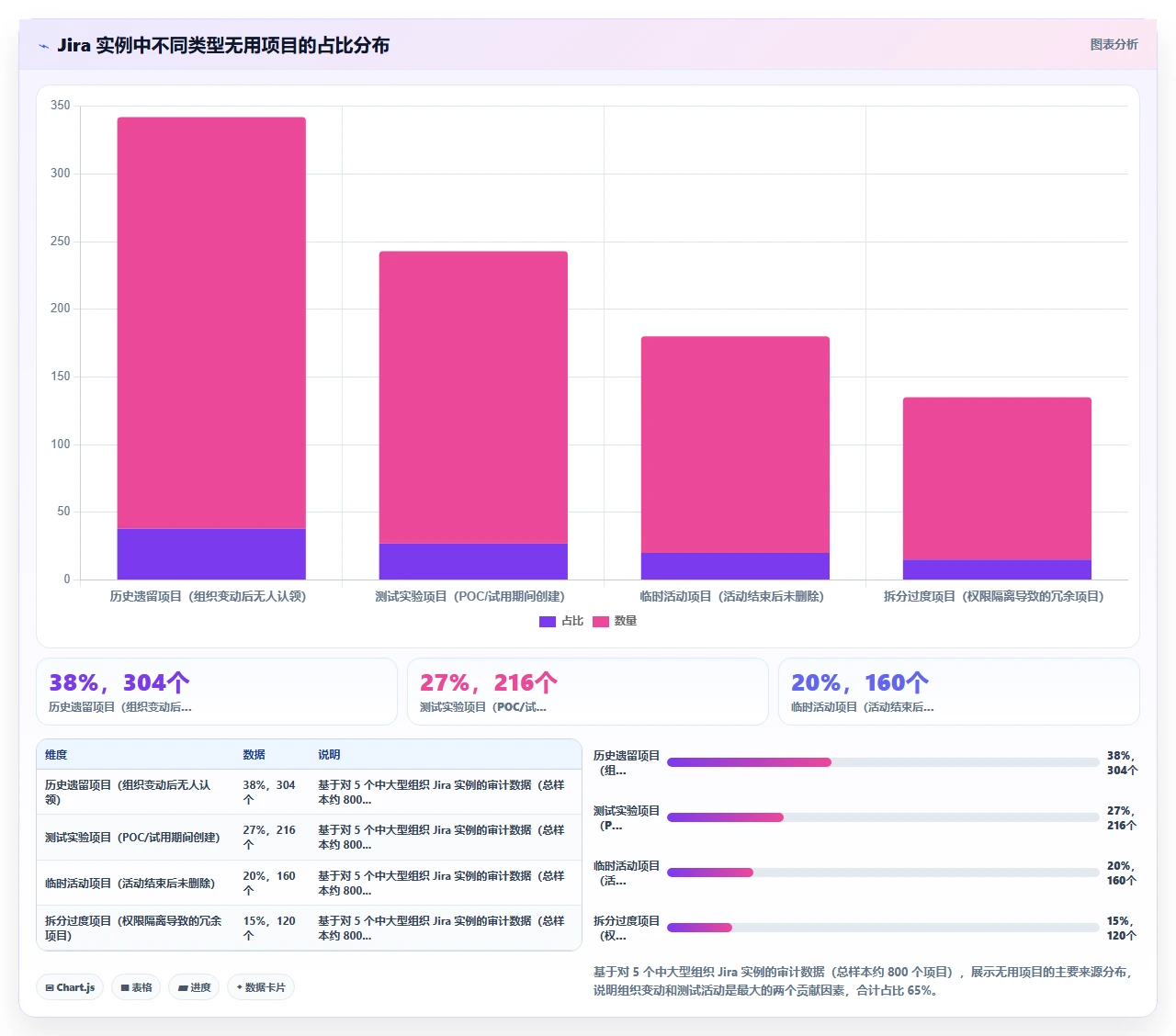
Task: Click the purple 占比 legend color box
Action: click(x=547, y=622)
